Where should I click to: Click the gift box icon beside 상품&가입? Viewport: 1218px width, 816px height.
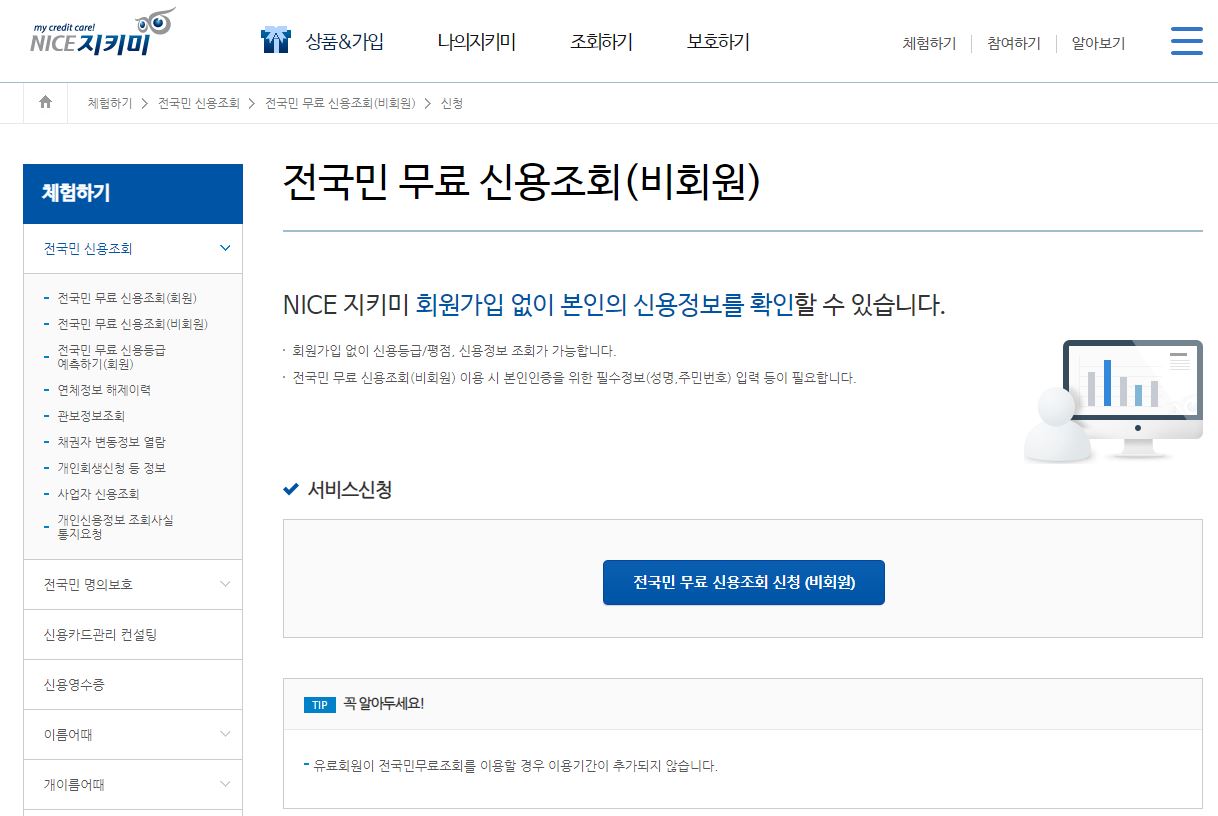tap(275, 41)
